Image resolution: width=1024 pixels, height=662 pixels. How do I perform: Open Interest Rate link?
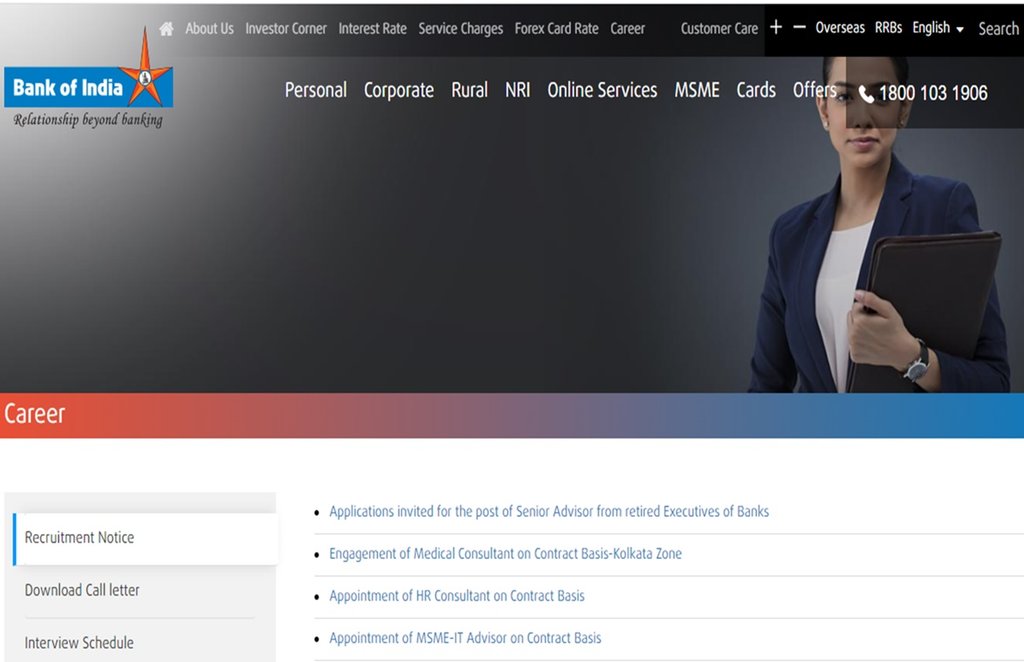coord(372,29)
